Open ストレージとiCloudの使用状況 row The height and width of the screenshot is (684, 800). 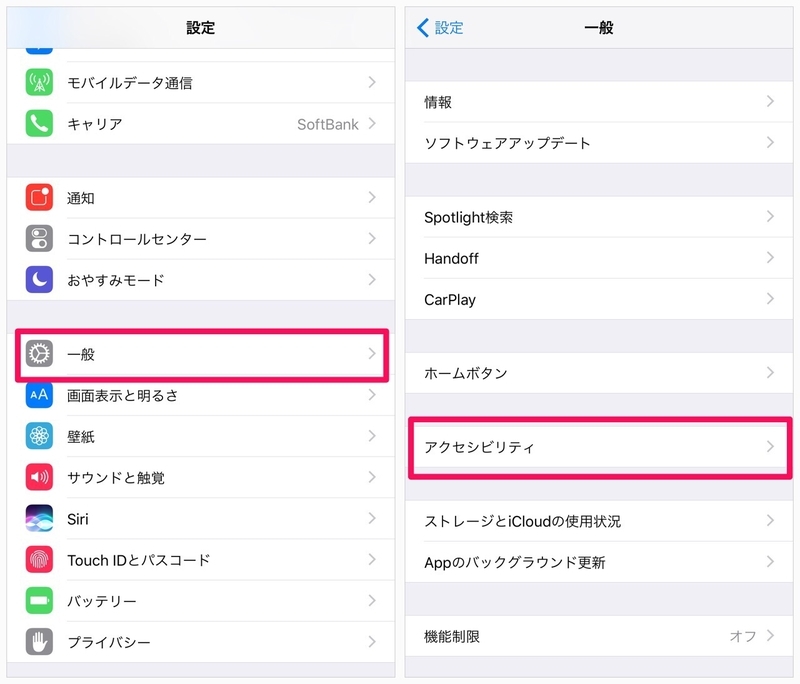pos(599,521)
